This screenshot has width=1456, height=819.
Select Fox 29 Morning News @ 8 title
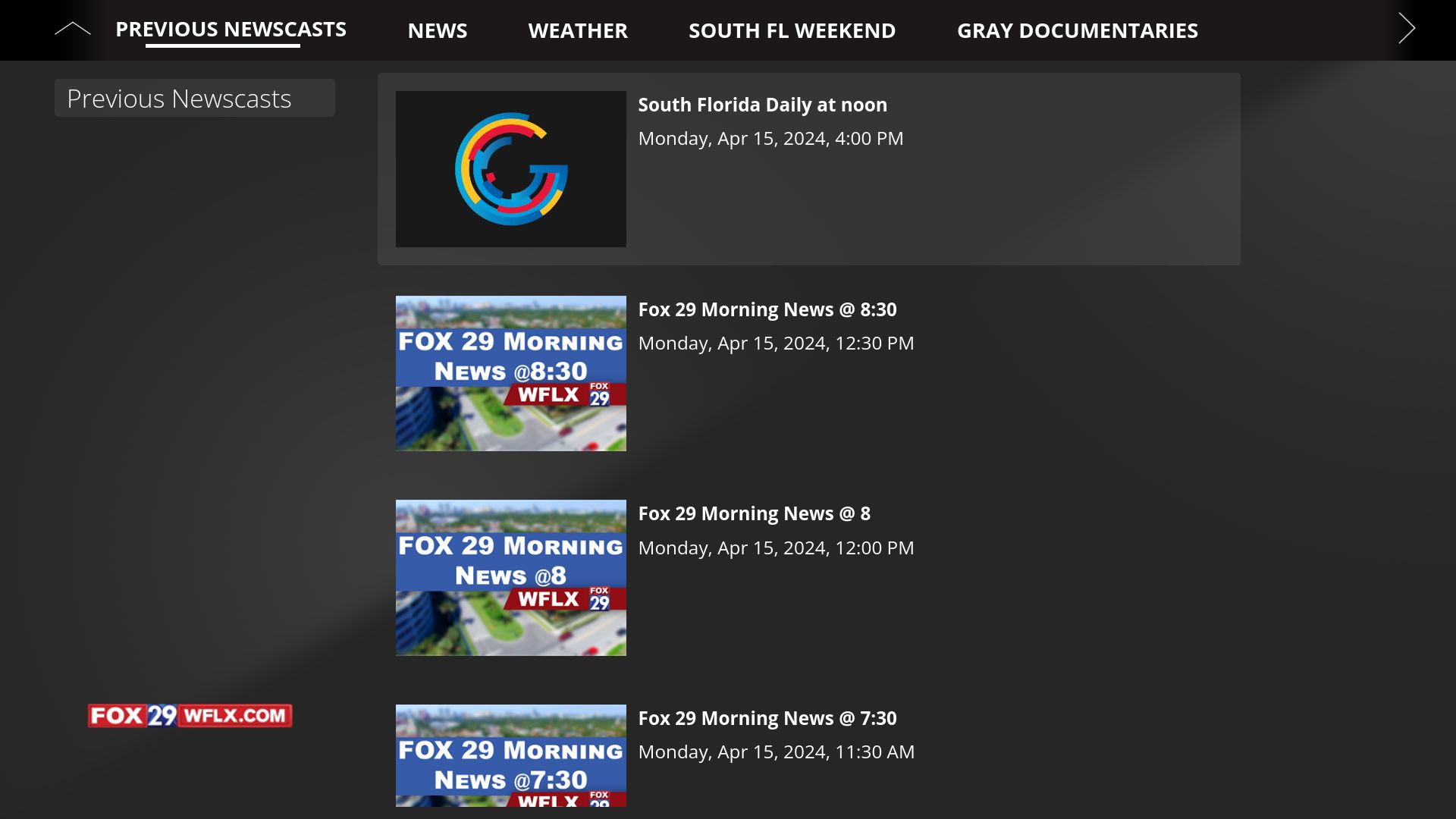click(755, 513)
